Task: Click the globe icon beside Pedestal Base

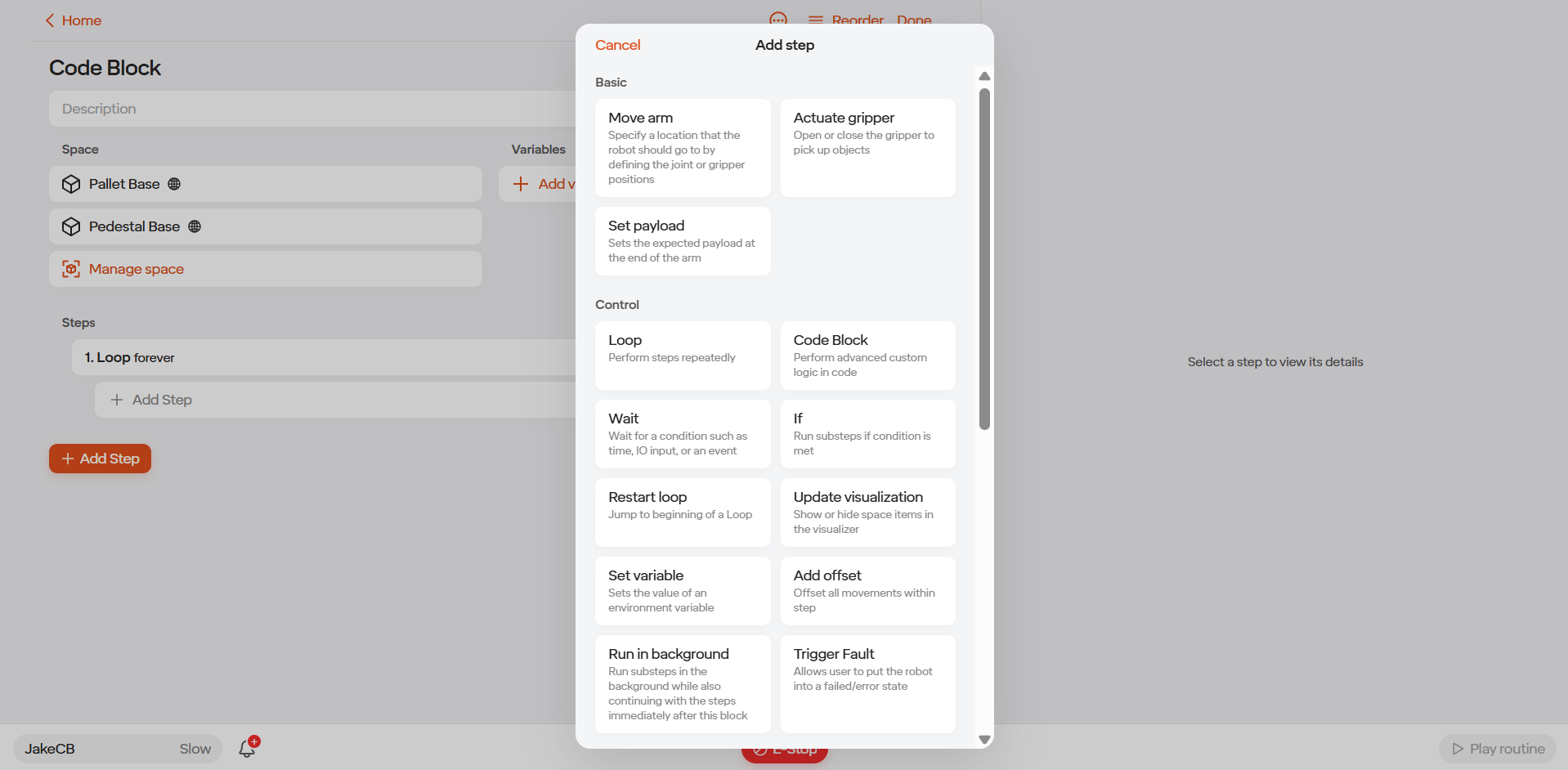Action: (x=195, y=226)
